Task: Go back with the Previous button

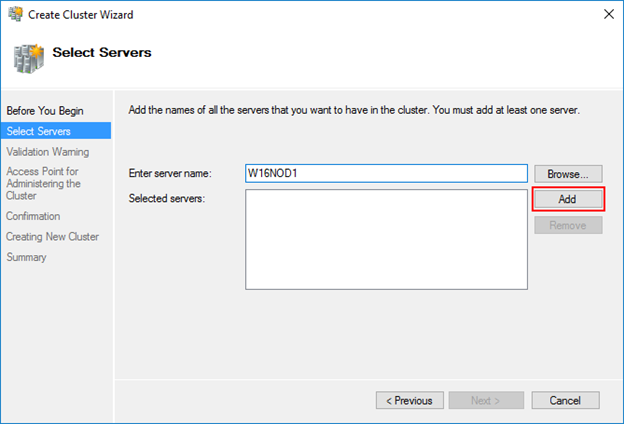Action: [x=410, y=401]
